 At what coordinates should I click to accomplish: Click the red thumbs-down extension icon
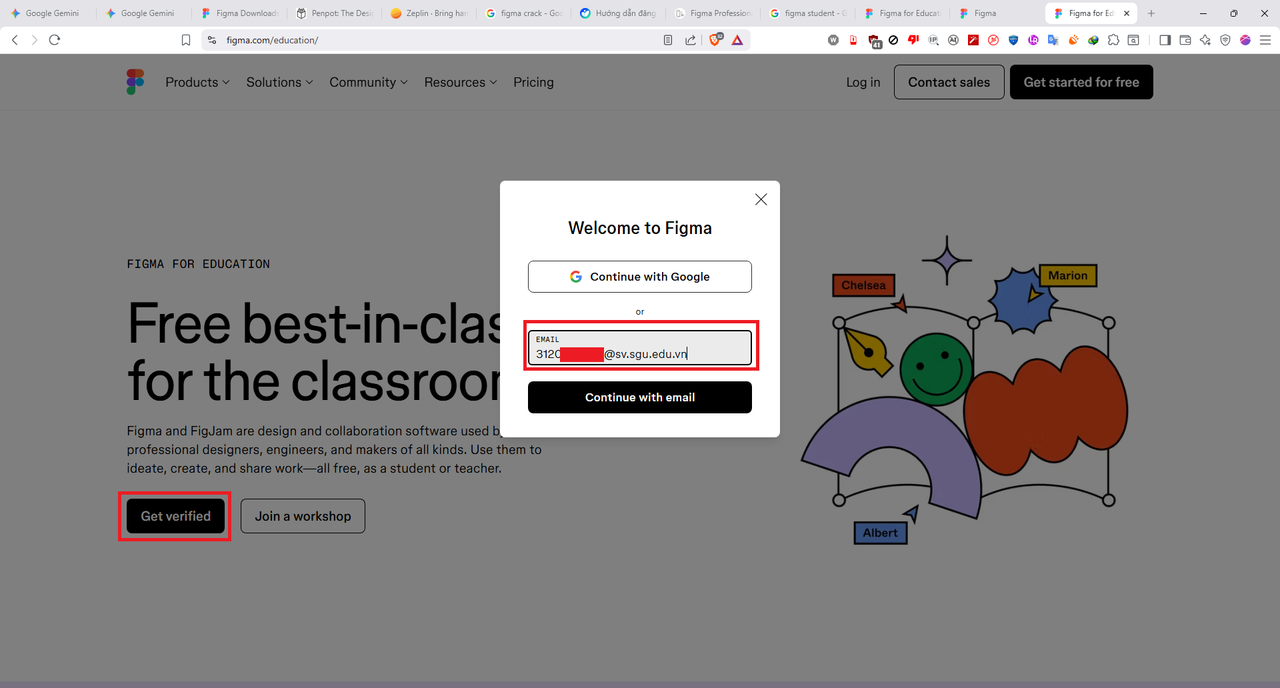coord(913,40)
